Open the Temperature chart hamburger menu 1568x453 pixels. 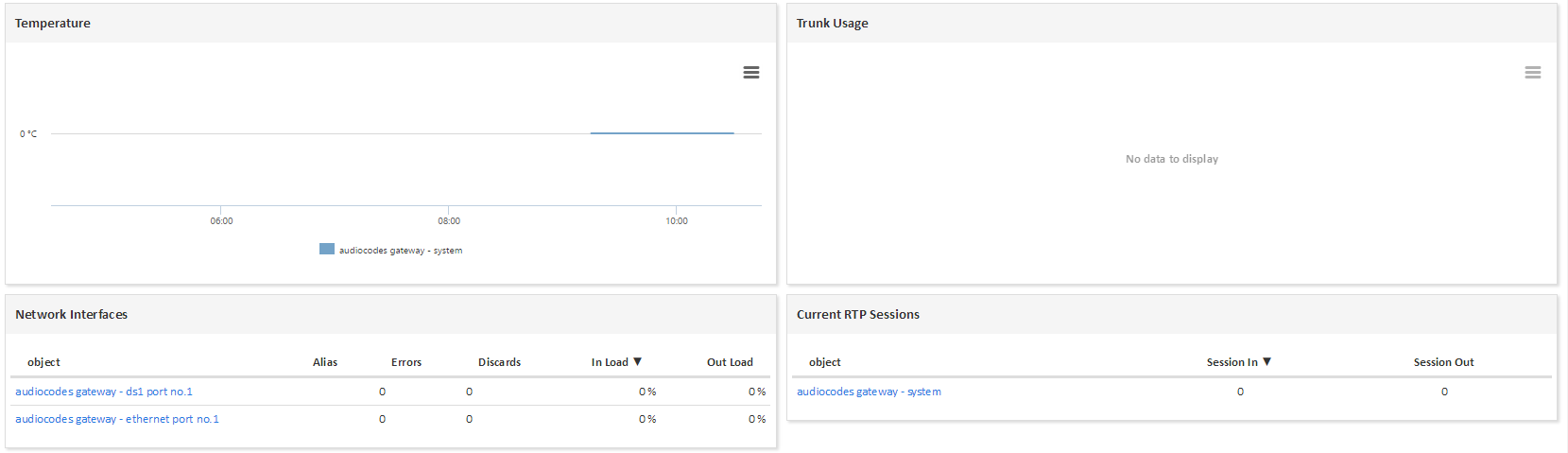[751, 73]
